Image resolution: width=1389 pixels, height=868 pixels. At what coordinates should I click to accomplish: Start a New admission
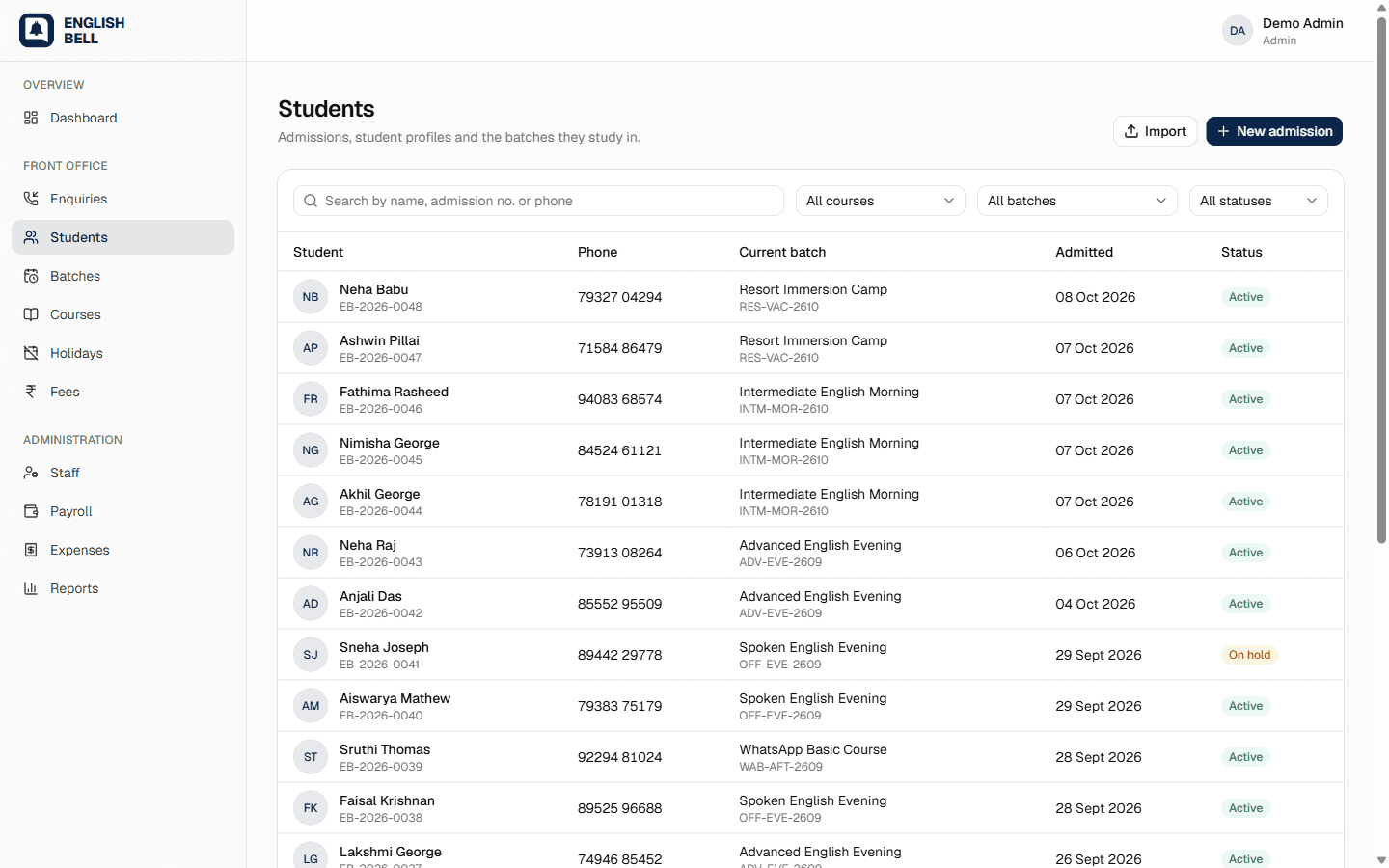pos(1274,131)
